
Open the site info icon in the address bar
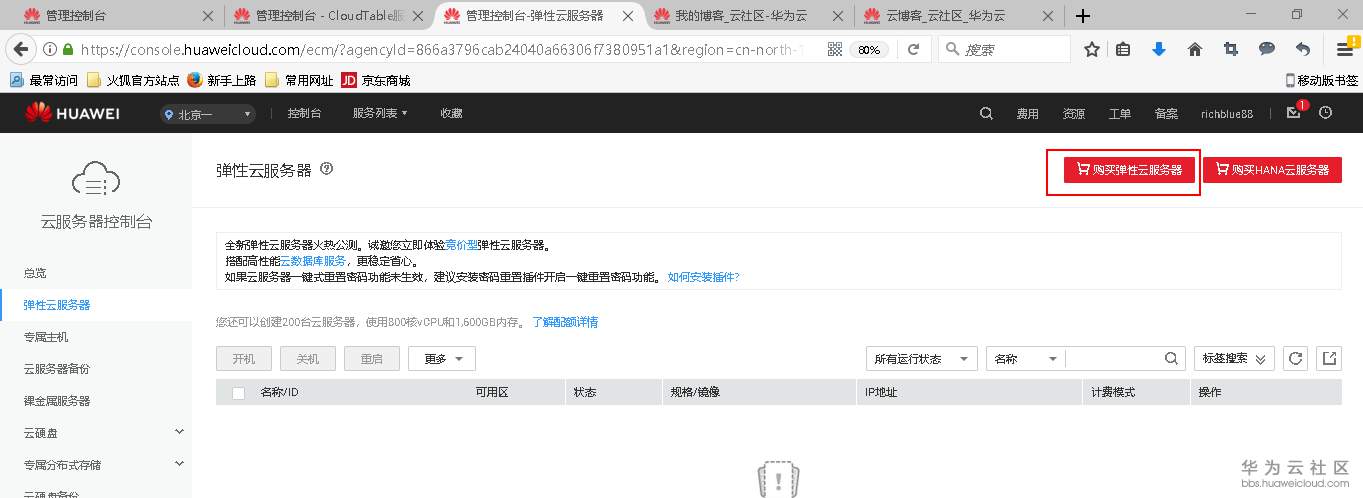[x=50, y=49]
